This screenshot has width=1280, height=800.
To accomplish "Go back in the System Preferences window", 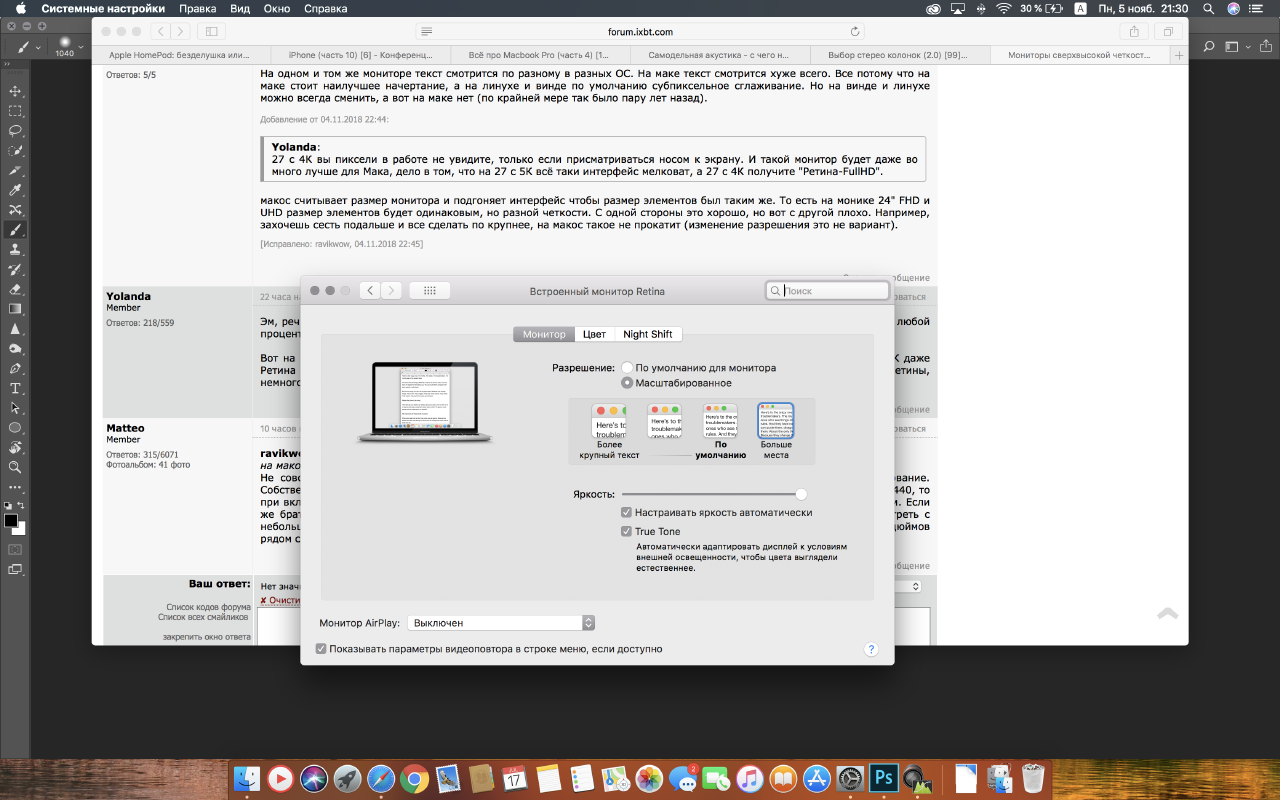I will [370, 291].
